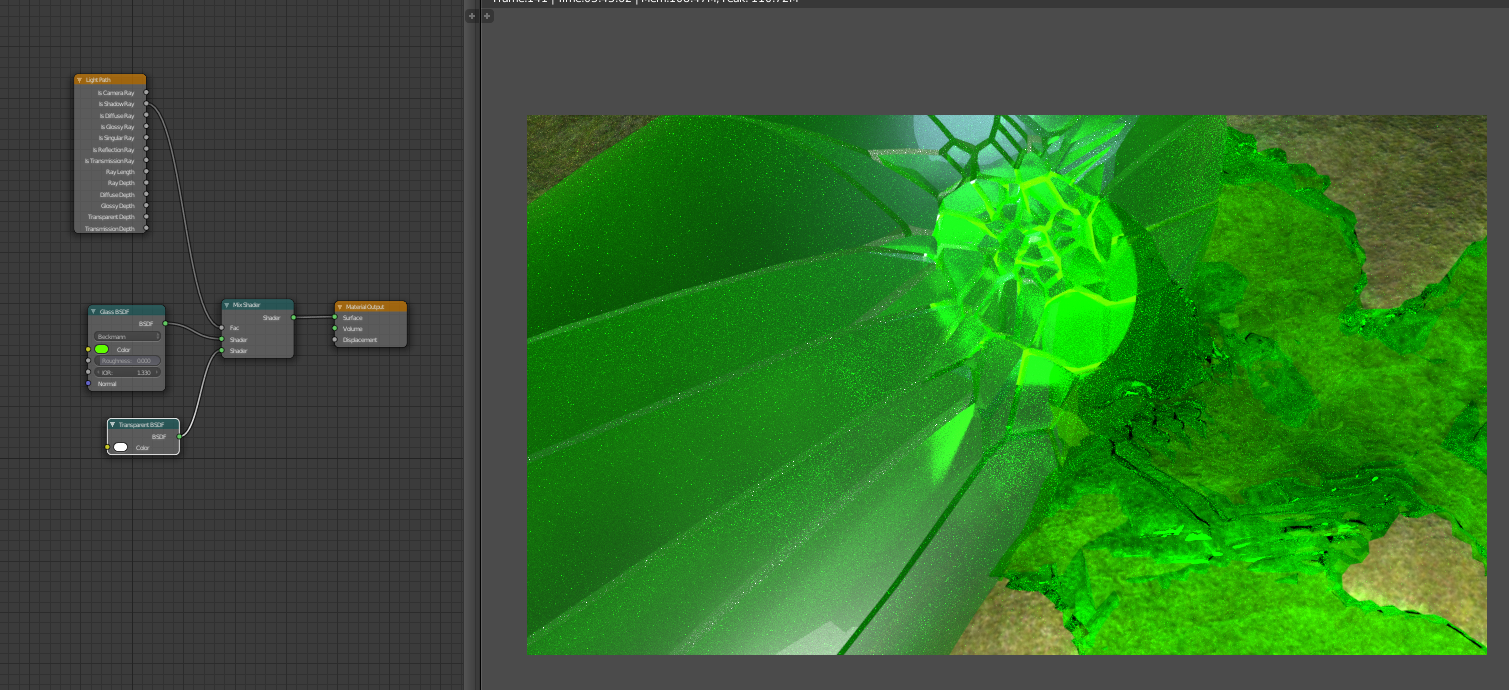Click the Is Camera Ray output socket
The width and height of the screenshot is (1509, 690).
point(146,92)
